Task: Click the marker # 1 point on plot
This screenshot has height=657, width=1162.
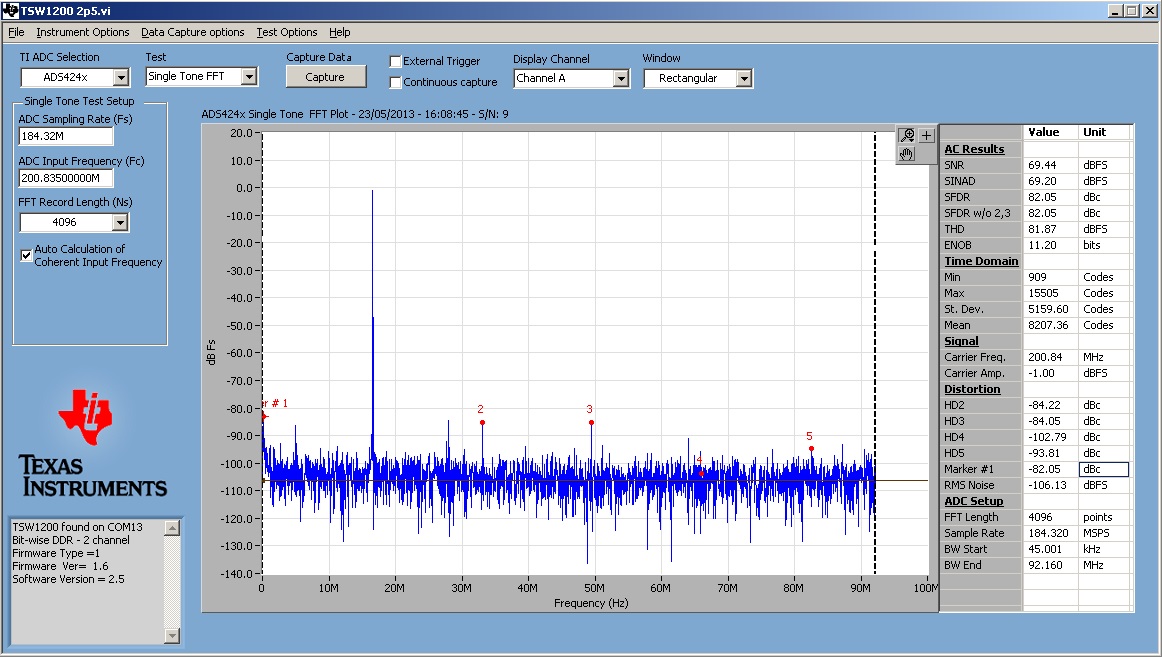Action: 264,417
